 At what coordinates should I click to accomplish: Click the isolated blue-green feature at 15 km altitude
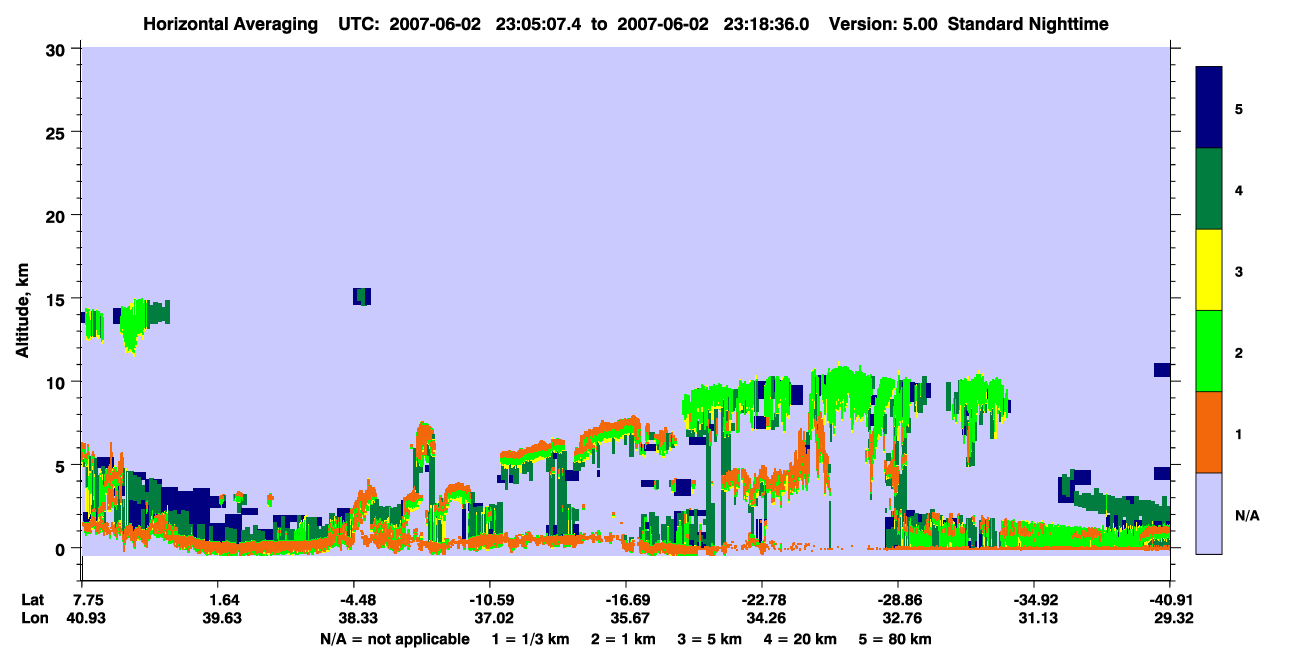point(362,296)
